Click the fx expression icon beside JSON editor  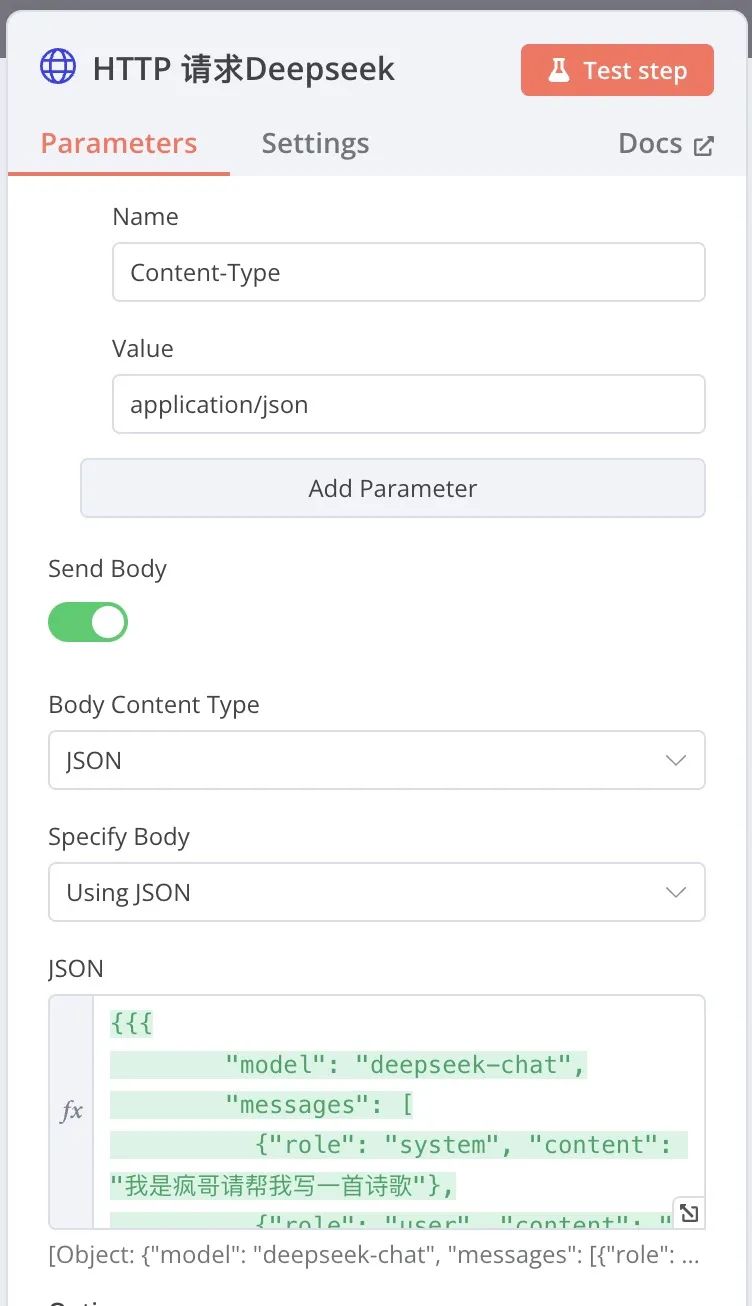click(x=72, y=1111)
